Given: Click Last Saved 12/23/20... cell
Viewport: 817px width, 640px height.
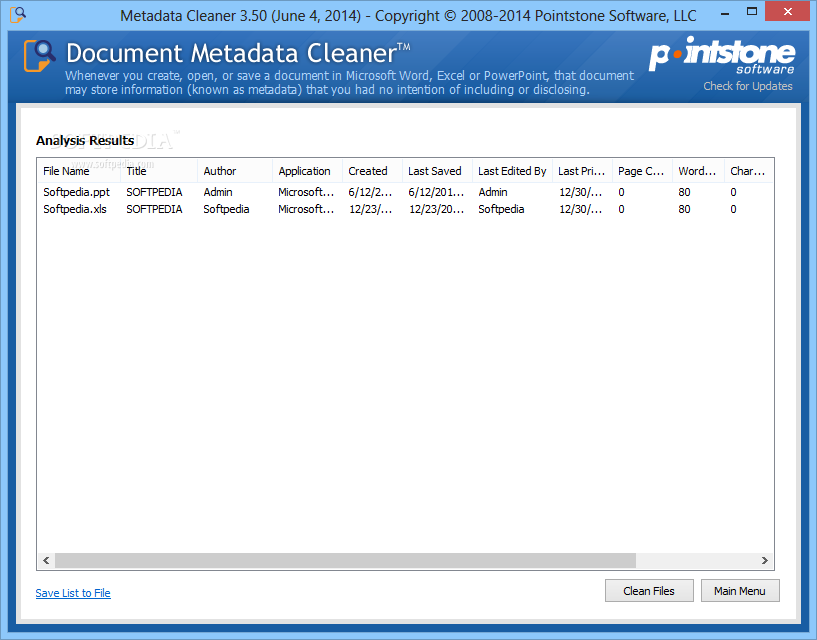Looking at the screenshot, I should pyautogui.click(x=437, y=210).
